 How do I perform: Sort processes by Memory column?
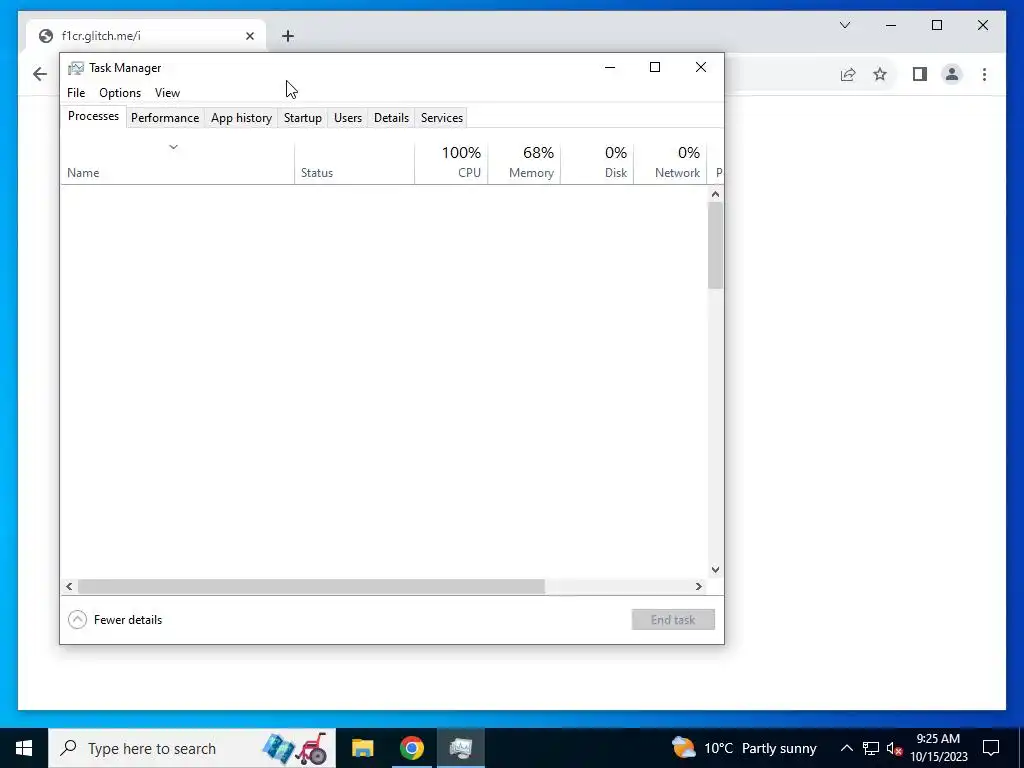524,162
